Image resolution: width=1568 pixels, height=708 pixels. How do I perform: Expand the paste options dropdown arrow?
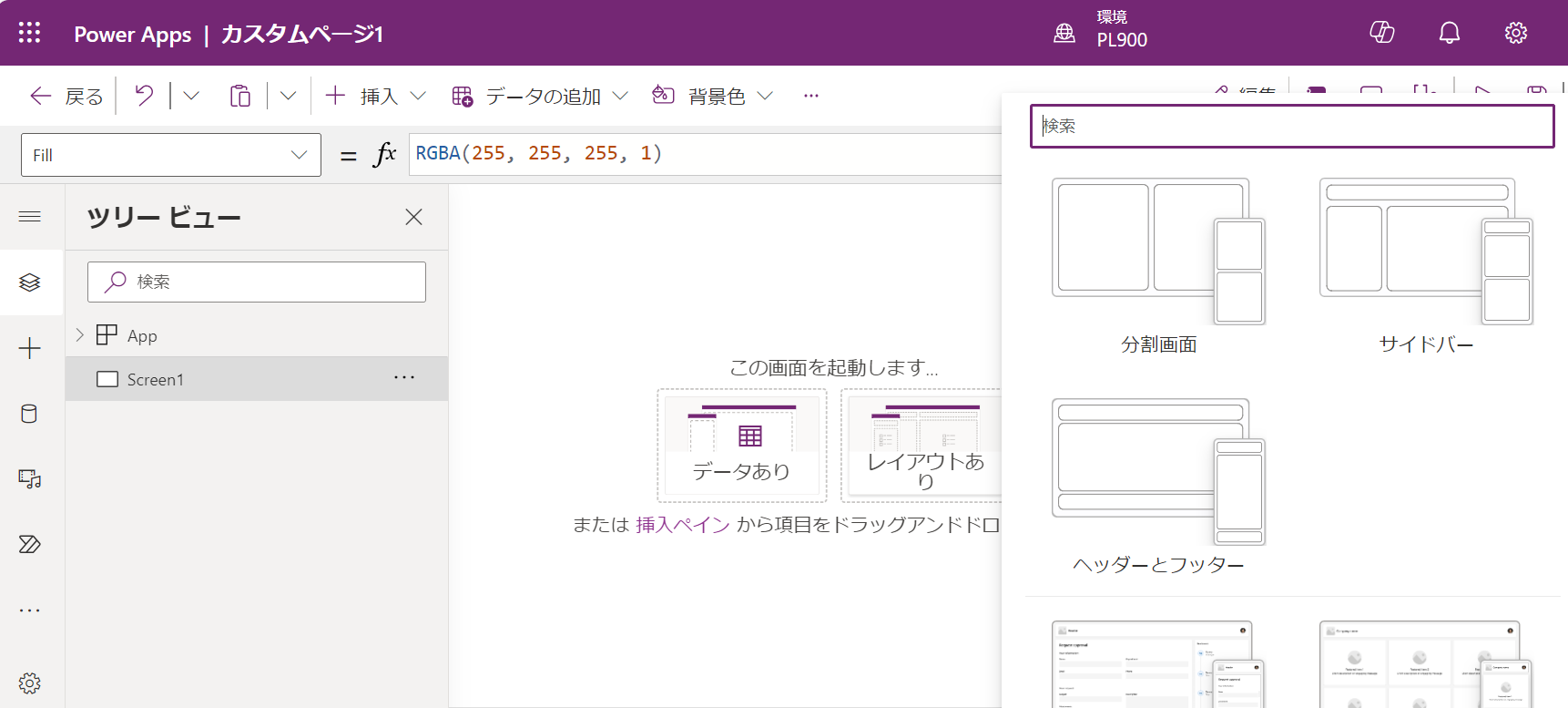click(288, 95)
